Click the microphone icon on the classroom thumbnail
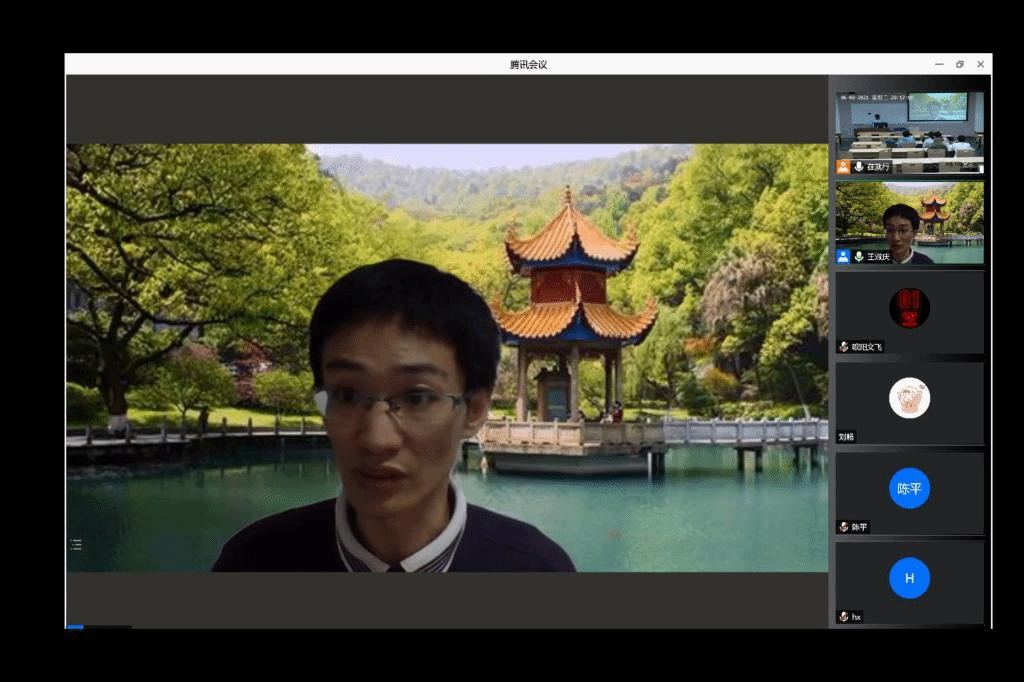This screenshot has width=1024, height=682. (858, 167)
